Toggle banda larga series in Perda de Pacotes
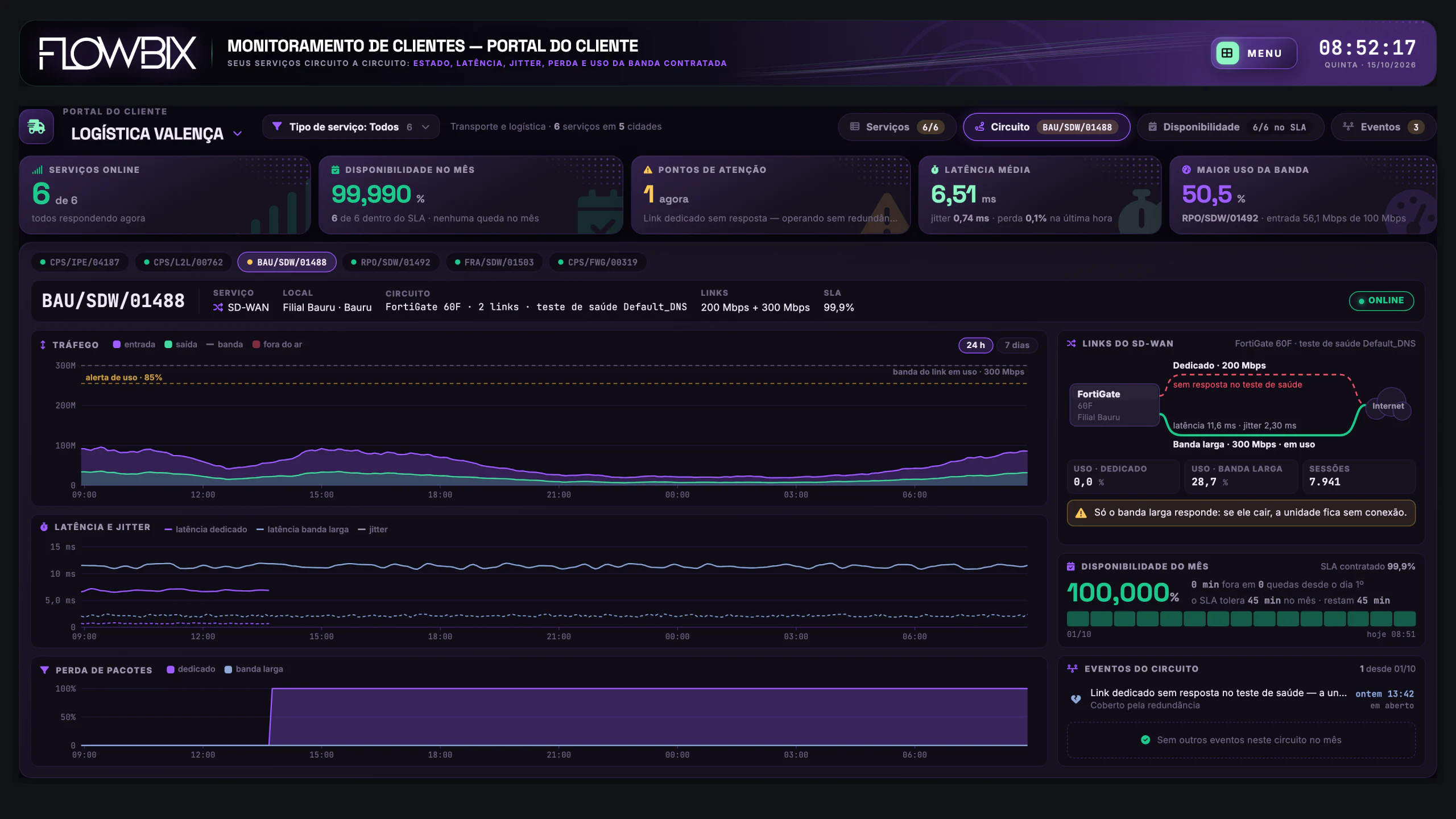The height and width of the screenshot is (819, 1456). pos(254,669)
